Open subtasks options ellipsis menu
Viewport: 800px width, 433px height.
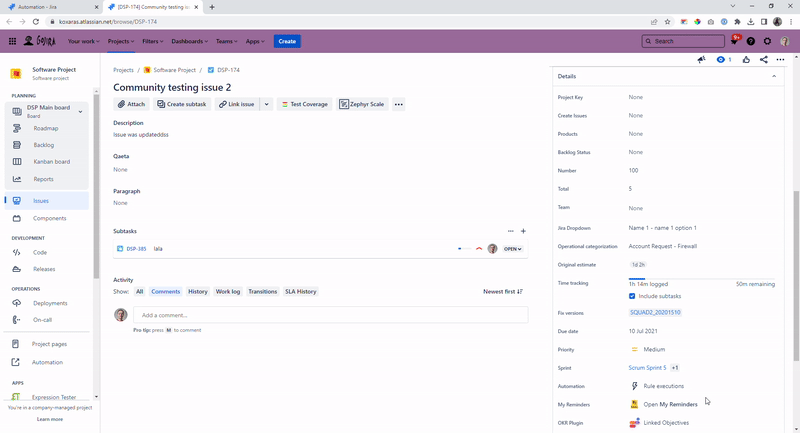click(511, 231)
